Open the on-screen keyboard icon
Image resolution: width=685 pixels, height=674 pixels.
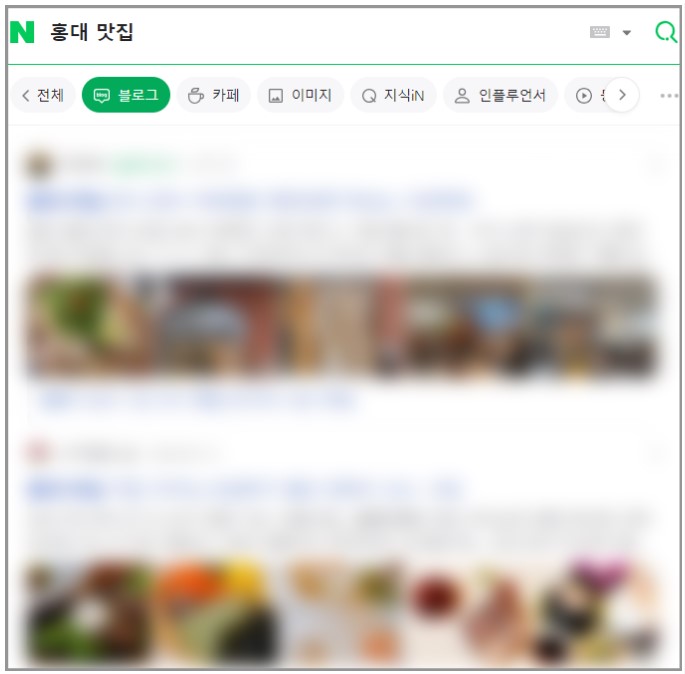point(599,32)
